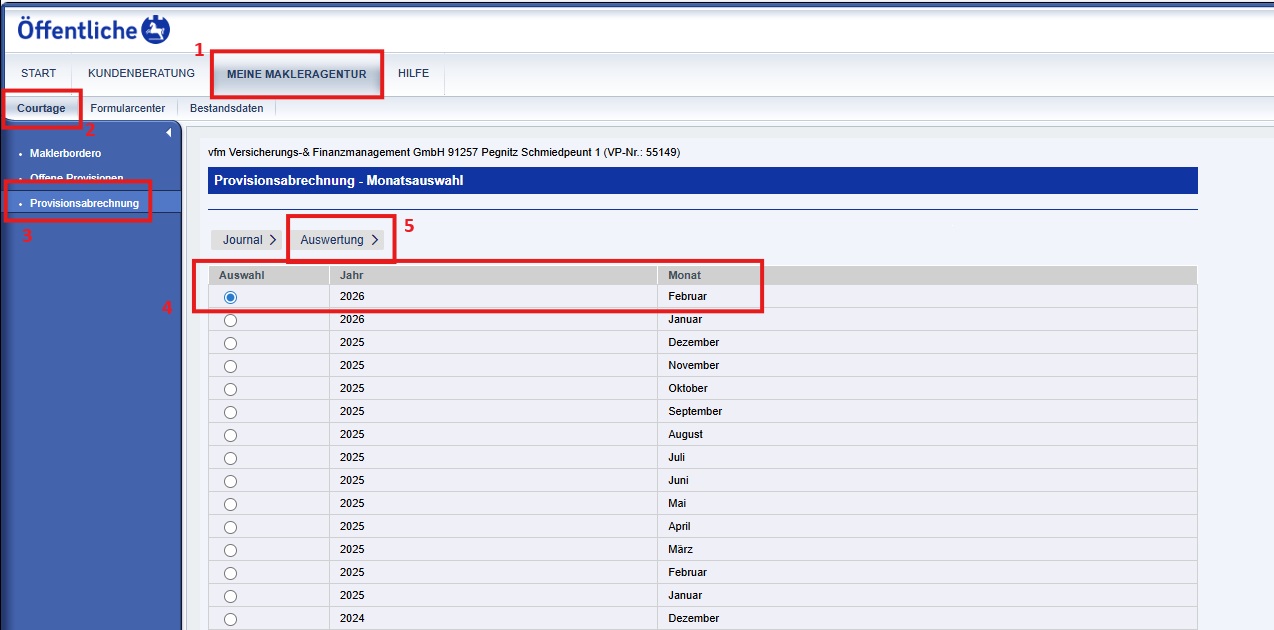Click the Öffentliche horse logo icon
1274x630 pixels.
coord(156,30)
